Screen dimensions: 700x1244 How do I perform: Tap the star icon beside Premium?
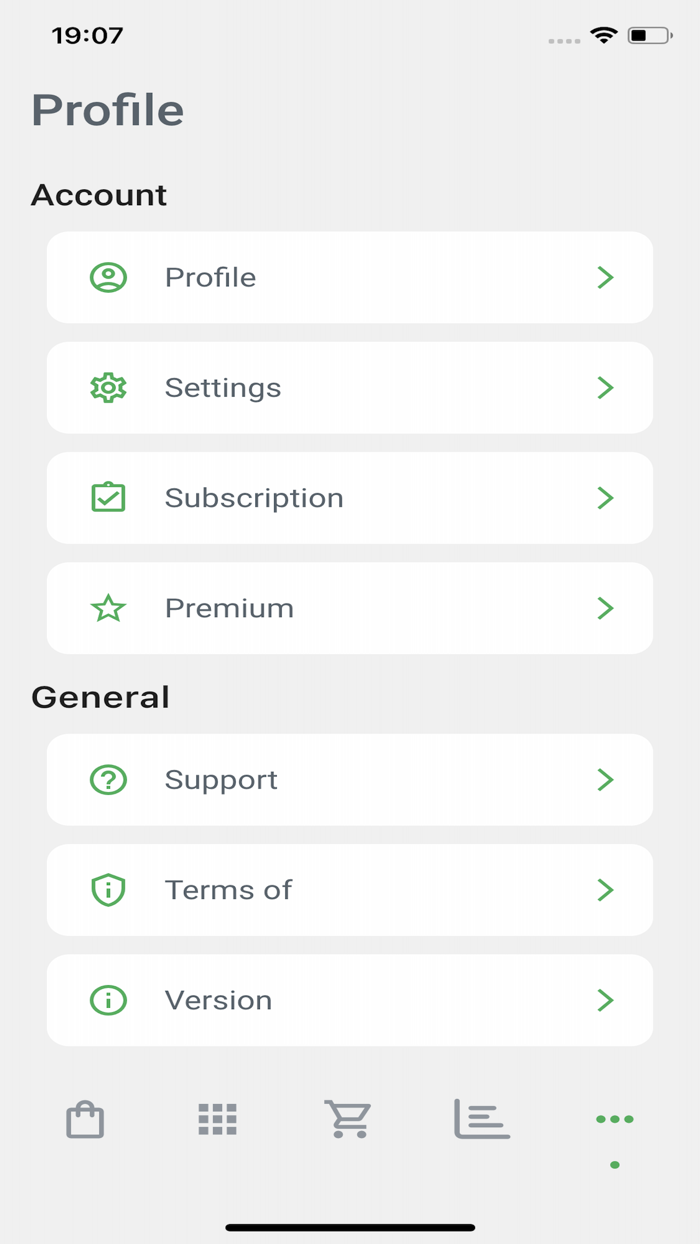click(x=108, y=608)
